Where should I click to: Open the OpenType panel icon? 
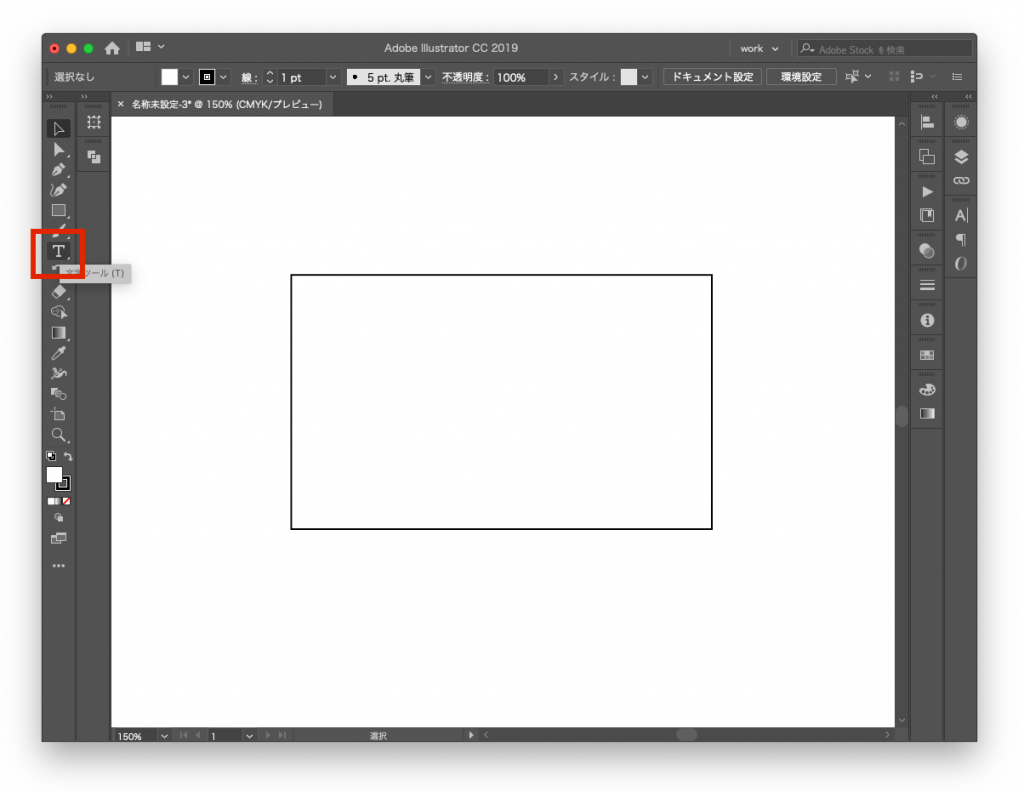(x=961, y=263)
